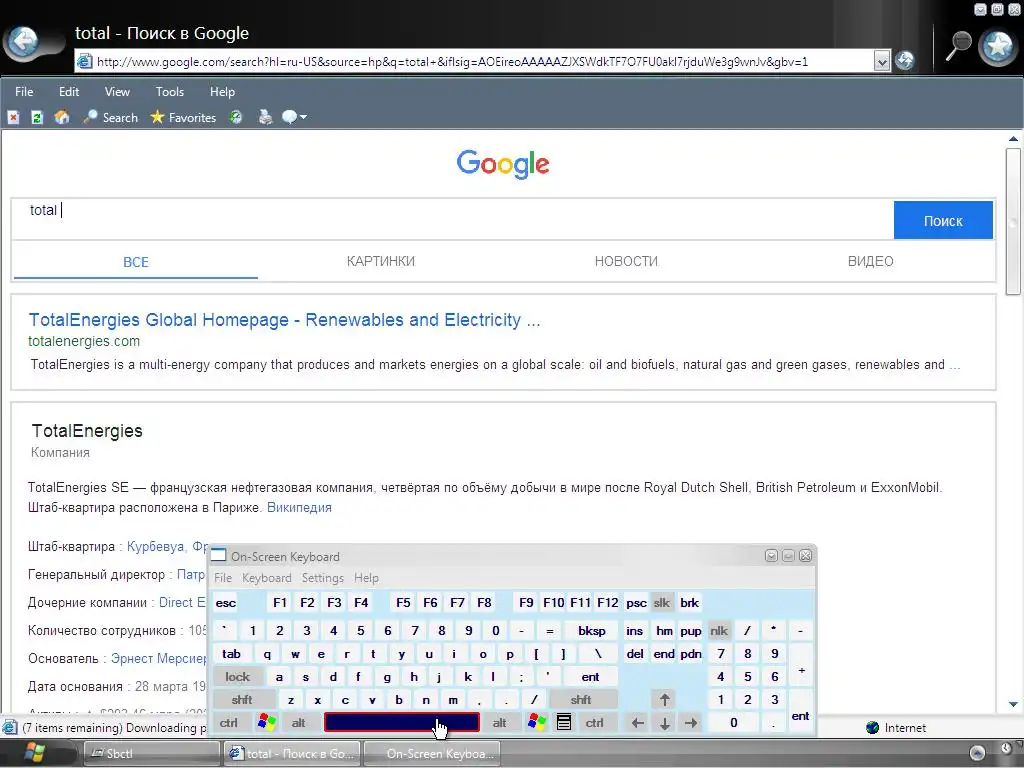Viewport: 1024px width, 768px height.
Task: Click the bksp key on On-Screen Keyboard
Action: click(592, 631)
